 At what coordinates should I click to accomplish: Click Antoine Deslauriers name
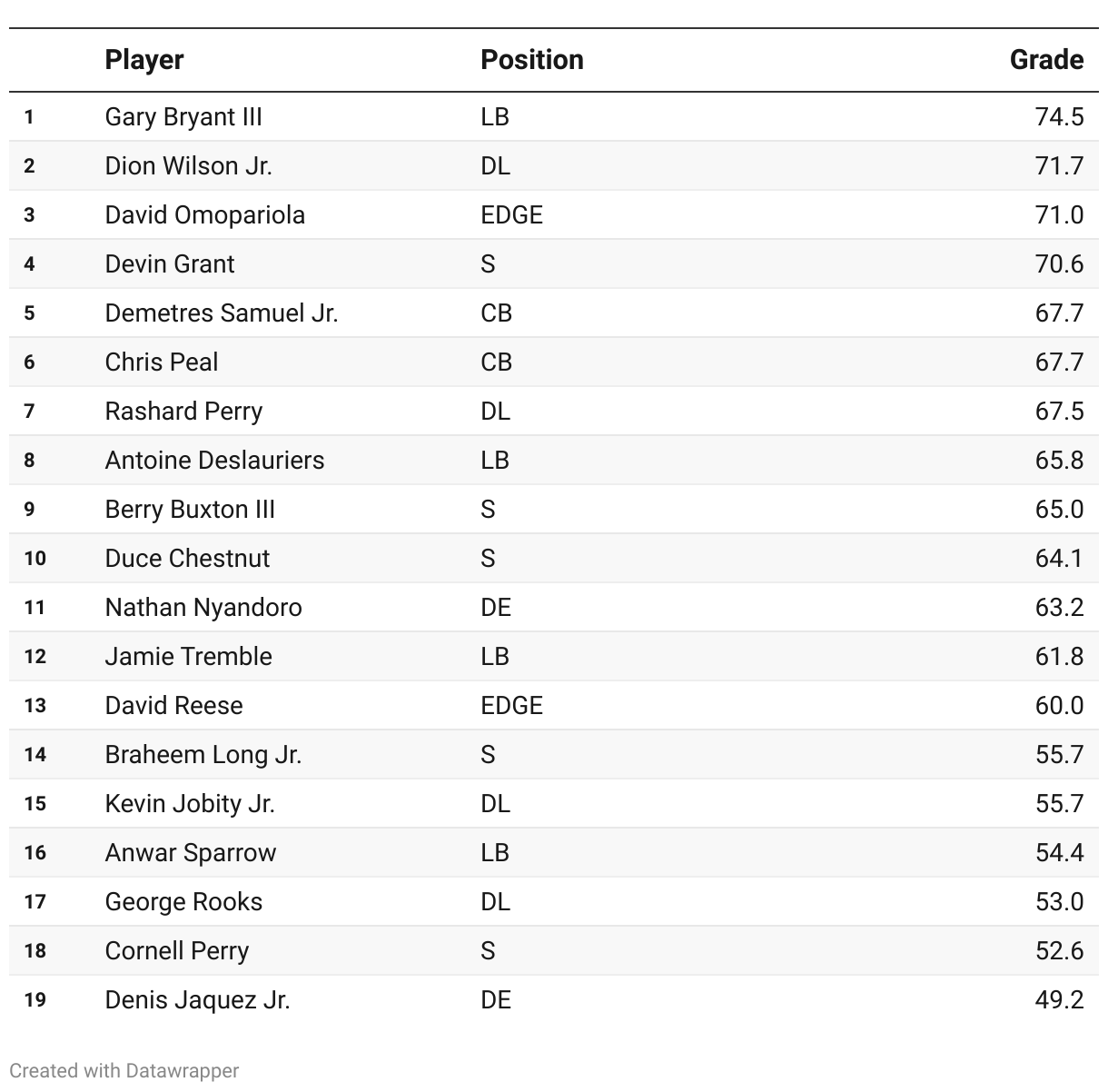(214, 461)
